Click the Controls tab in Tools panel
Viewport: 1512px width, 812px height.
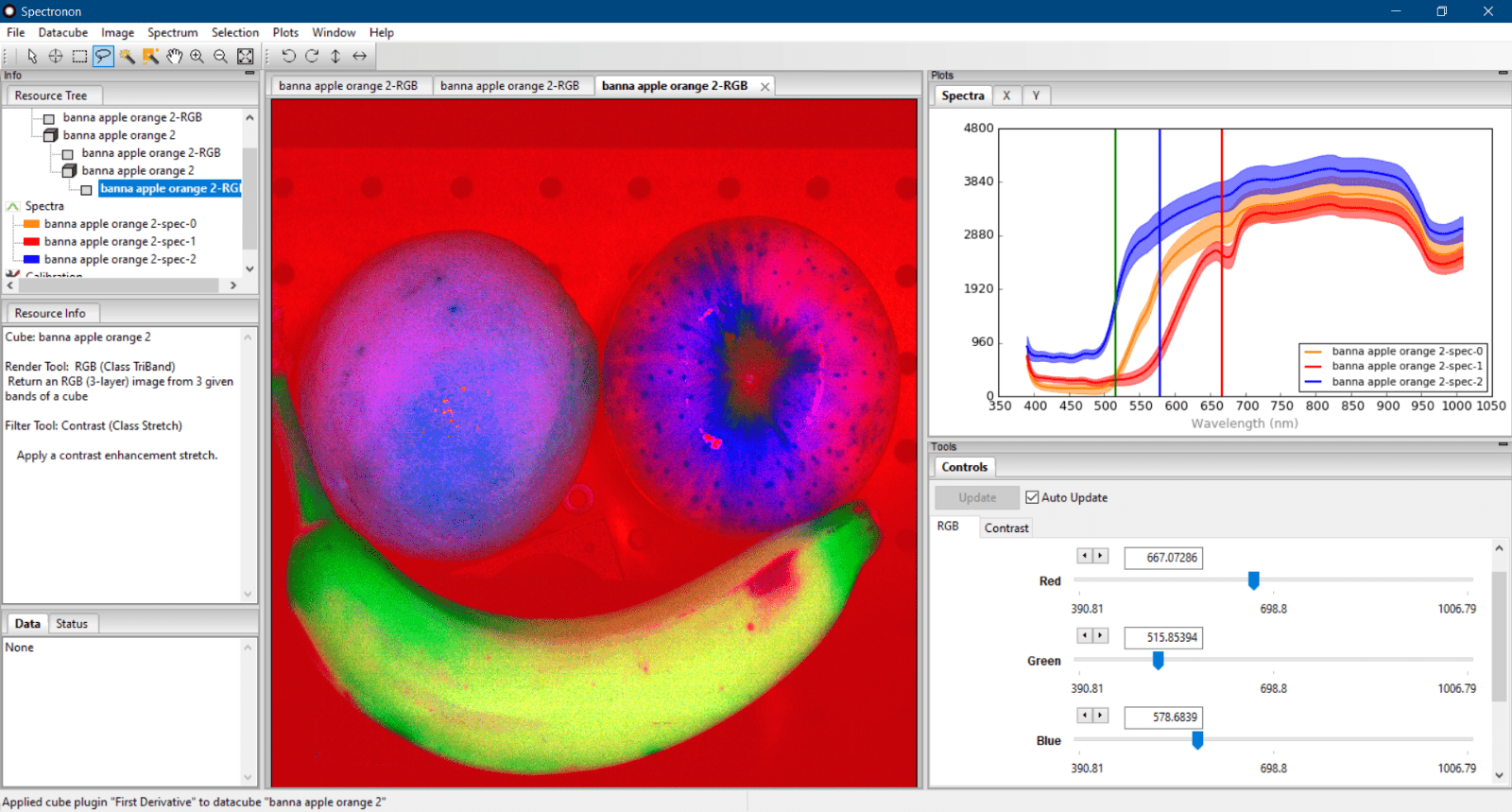pos(964,467)
